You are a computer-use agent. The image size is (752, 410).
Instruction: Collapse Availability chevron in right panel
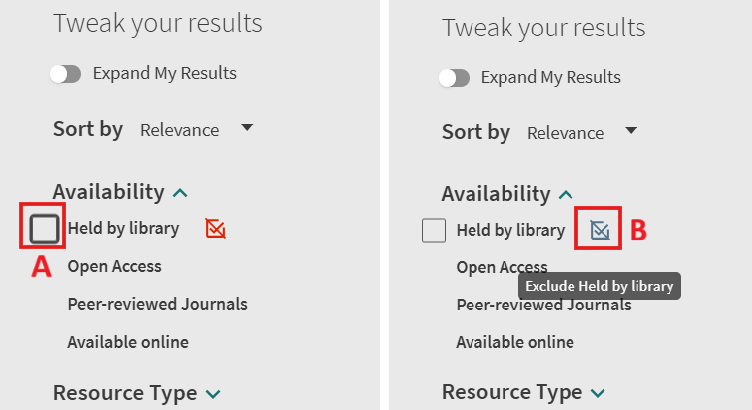pyautogui.click(x=566, y=195)
